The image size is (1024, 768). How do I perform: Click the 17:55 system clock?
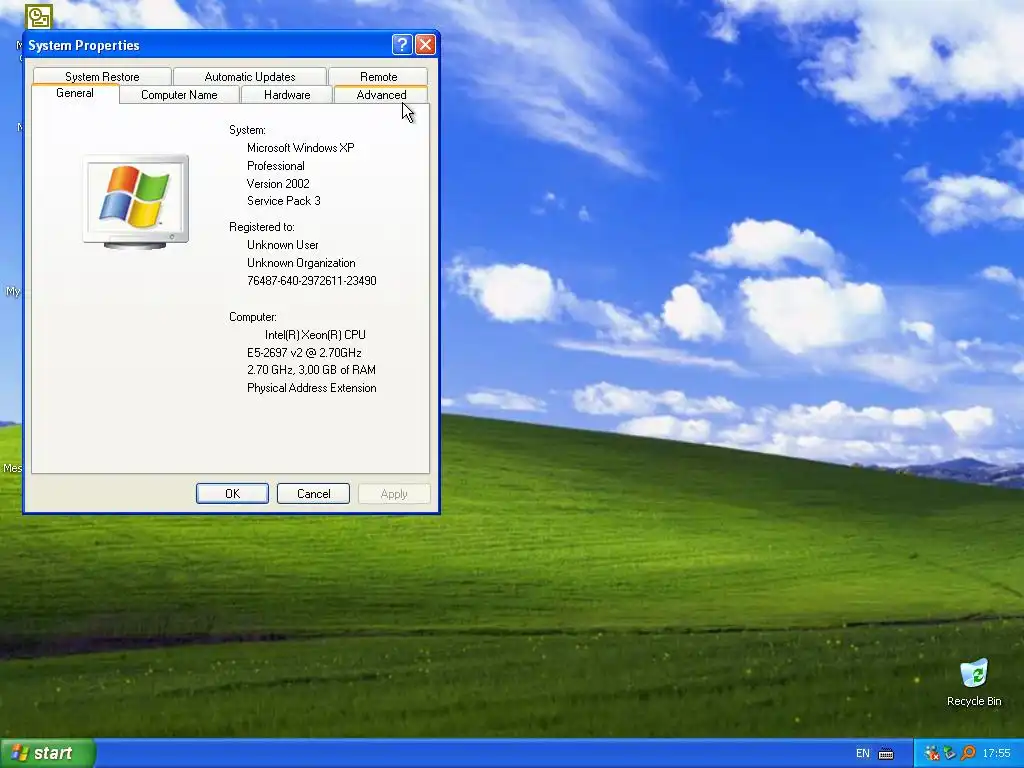[x=997, y=754]
